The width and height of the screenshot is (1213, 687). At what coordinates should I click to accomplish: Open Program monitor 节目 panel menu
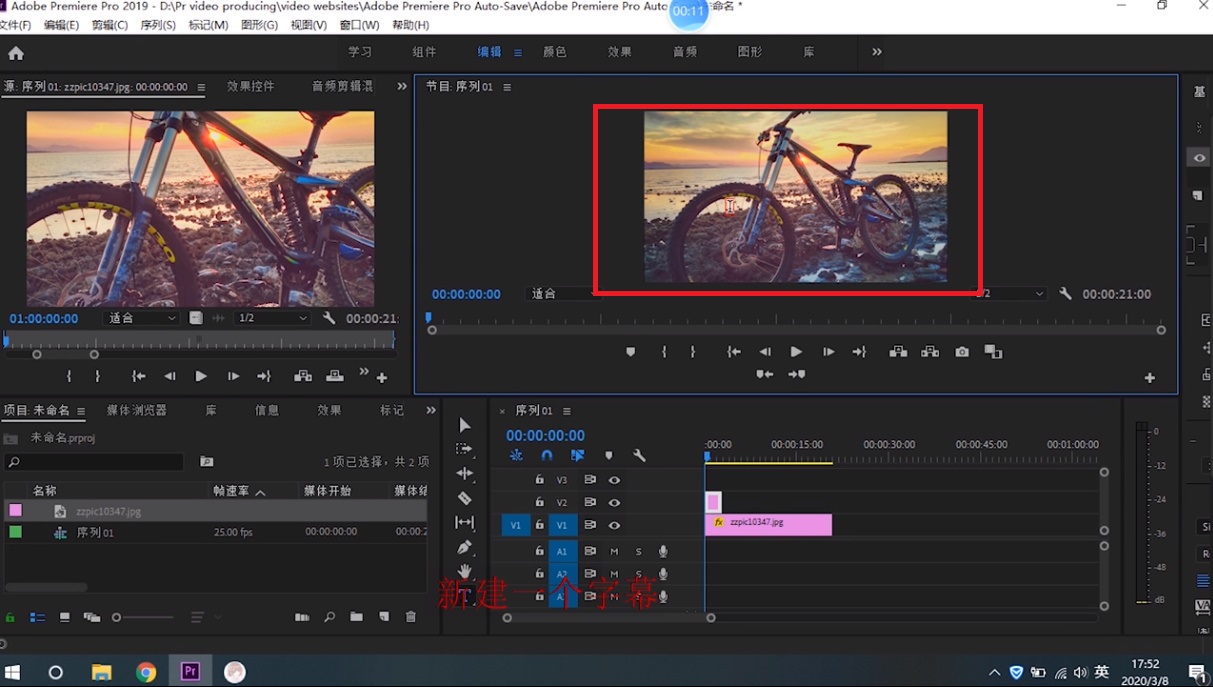point(507,87)
